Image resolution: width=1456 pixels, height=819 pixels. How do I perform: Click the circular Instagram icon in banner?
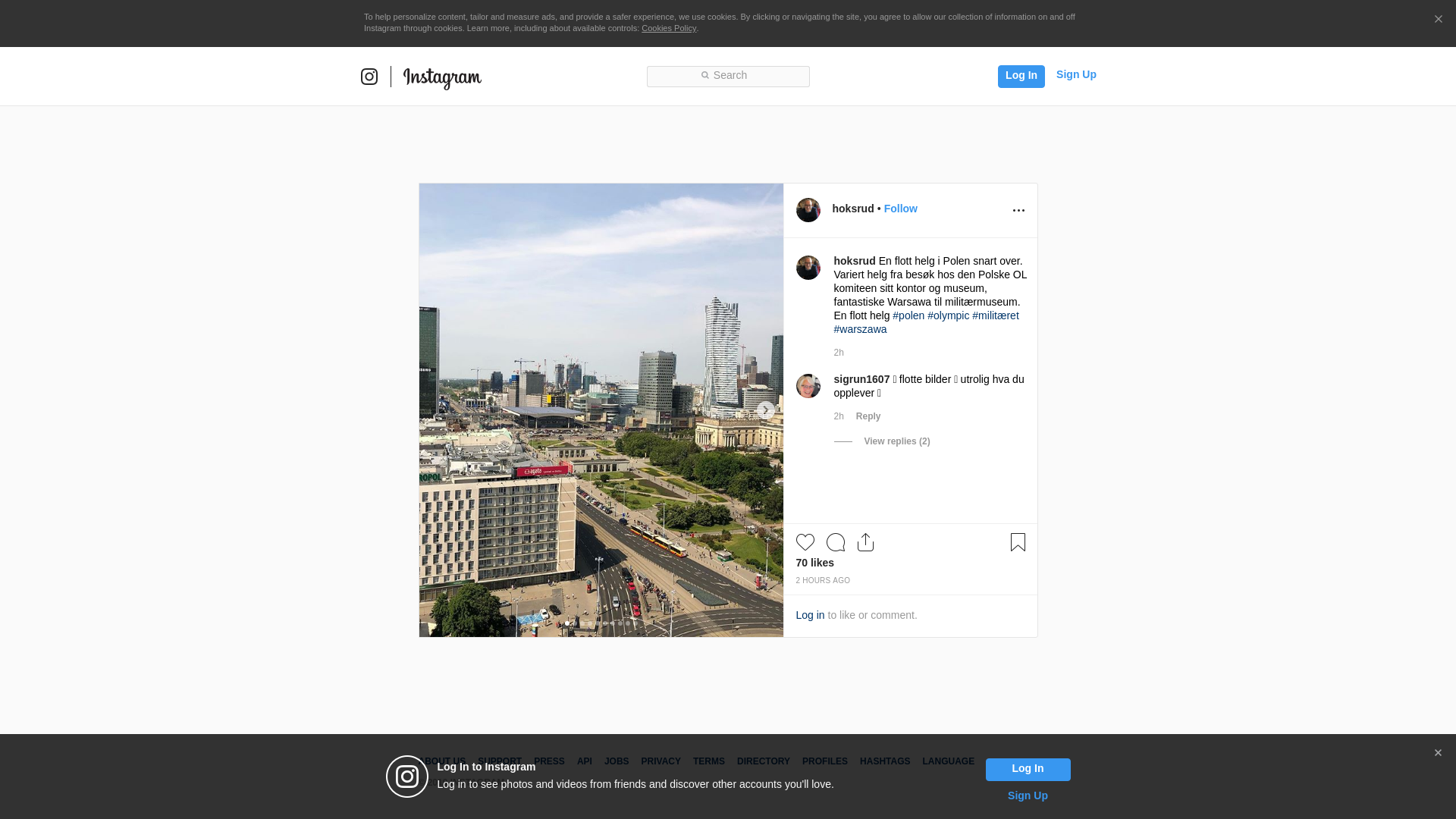click(x=407, y=777)
